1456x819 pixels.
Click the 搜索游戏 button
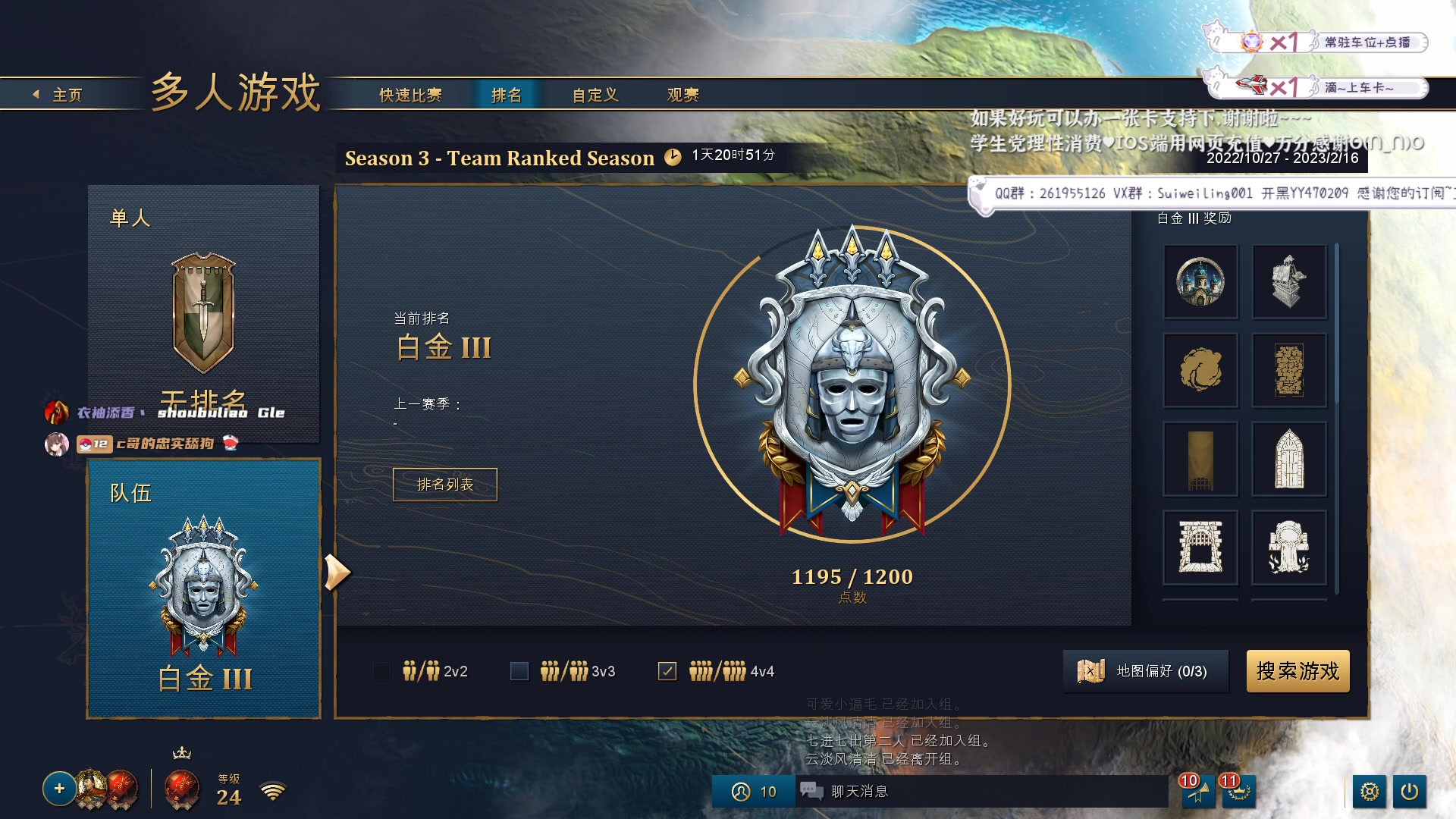tap(1298, 671)
